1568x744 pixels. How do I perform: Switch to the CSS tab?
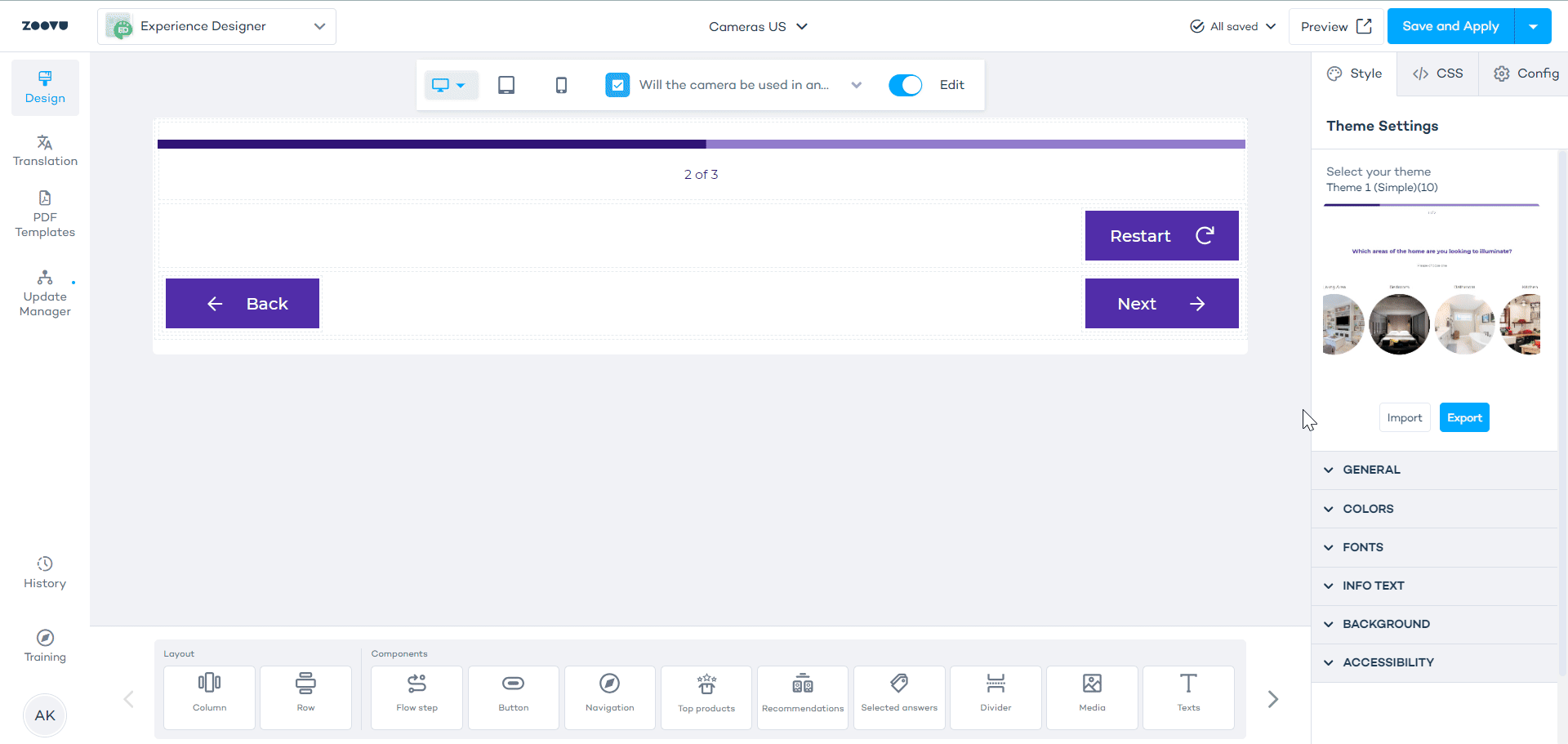(1437, 73)
